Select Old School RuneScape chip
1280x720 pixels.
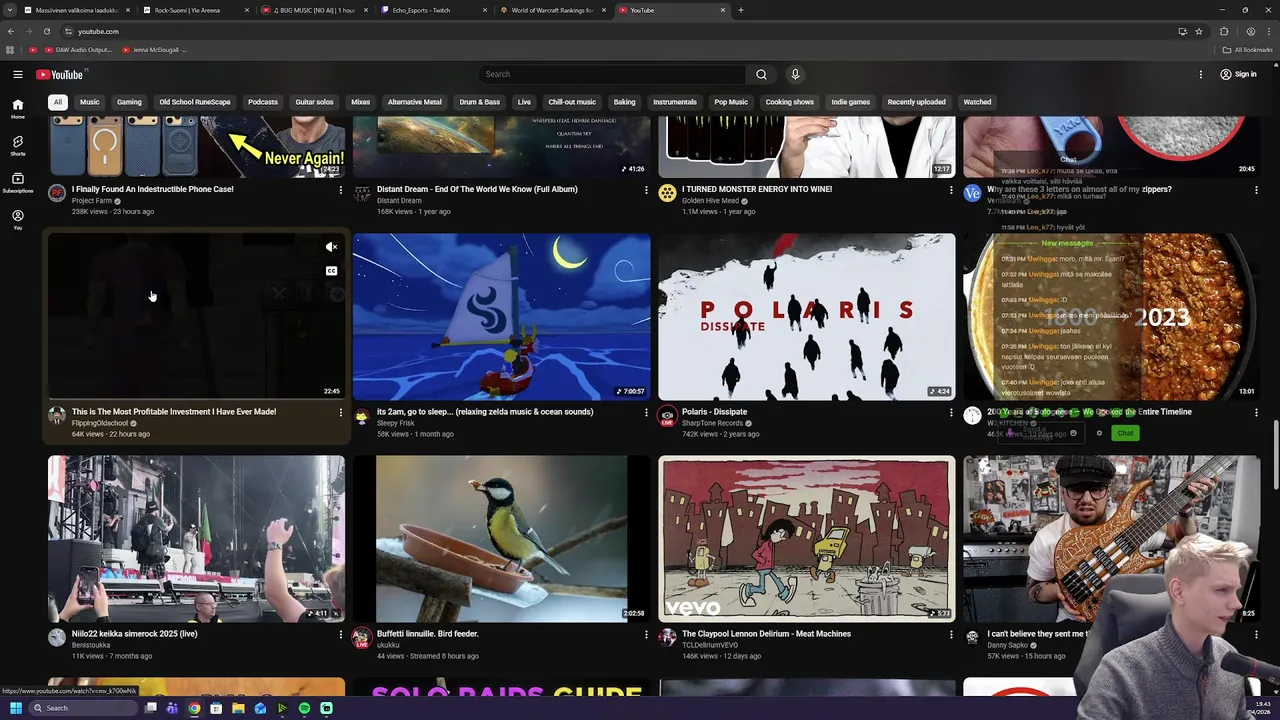pos(194,102)
